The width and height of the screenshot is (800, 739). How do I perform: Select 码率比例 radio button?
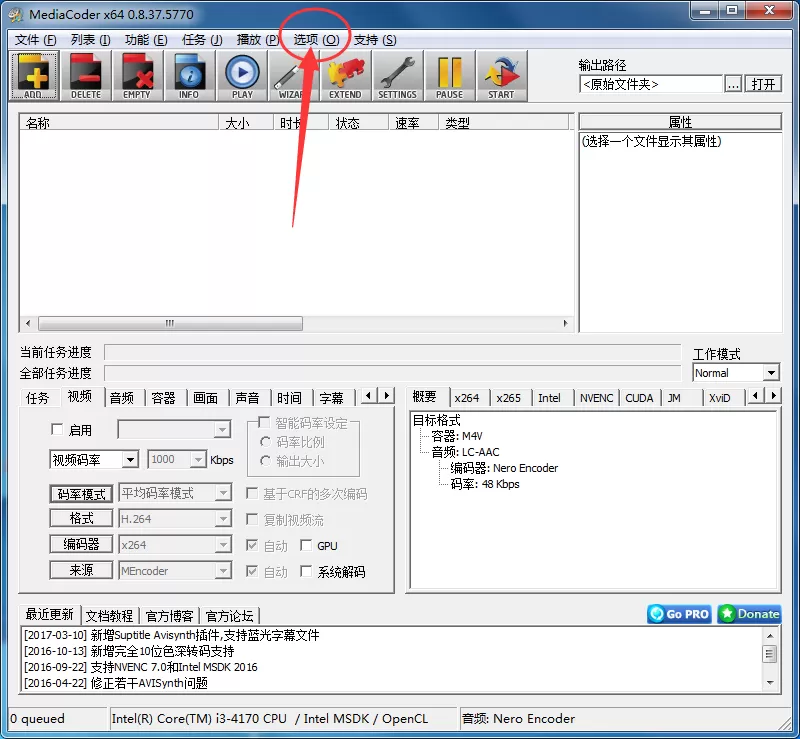pyautogui.click(x=265, y=441)
